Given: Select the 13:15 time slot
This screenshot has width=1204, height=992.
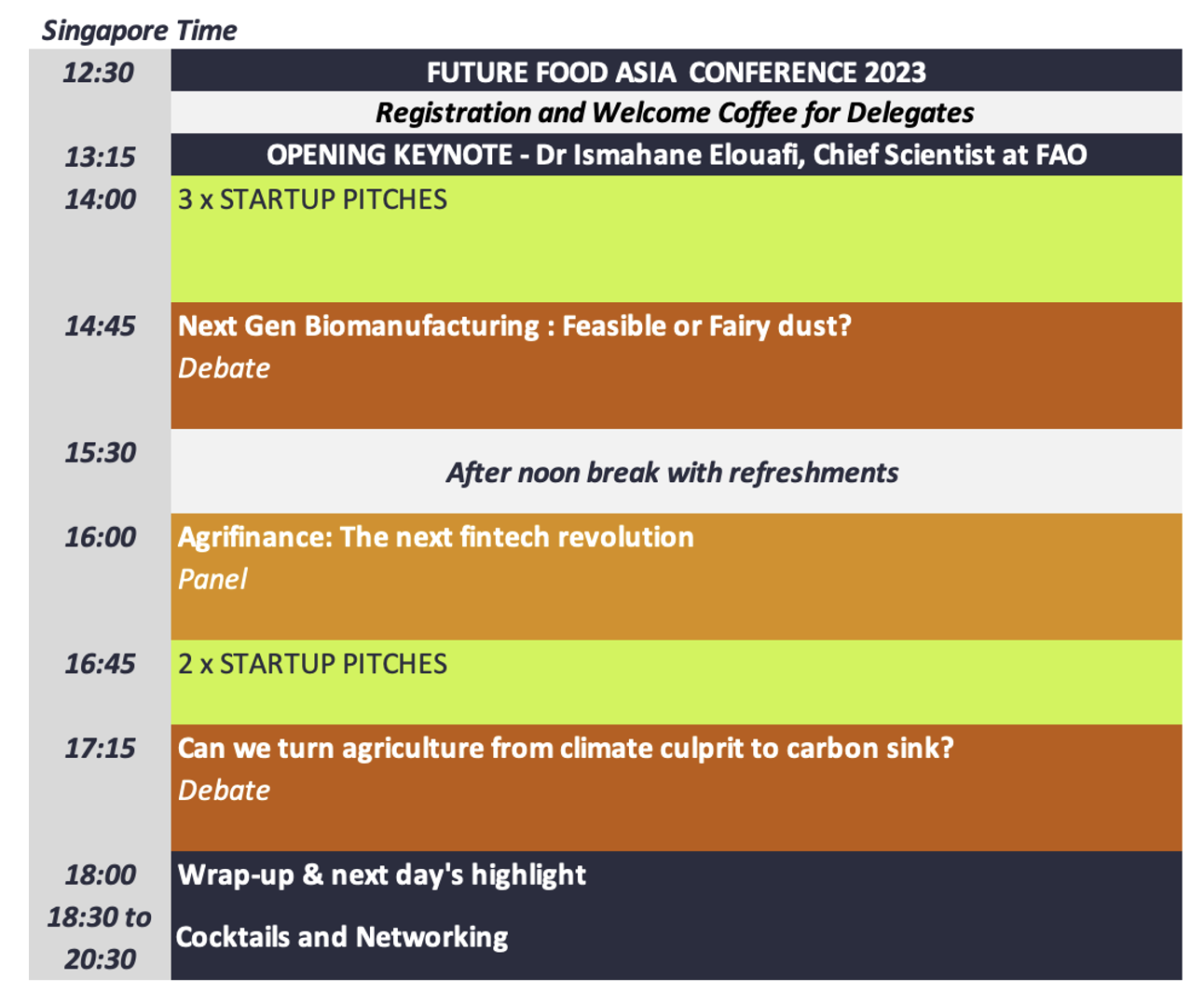Looking at the screenshot, I should click(100, 157).
